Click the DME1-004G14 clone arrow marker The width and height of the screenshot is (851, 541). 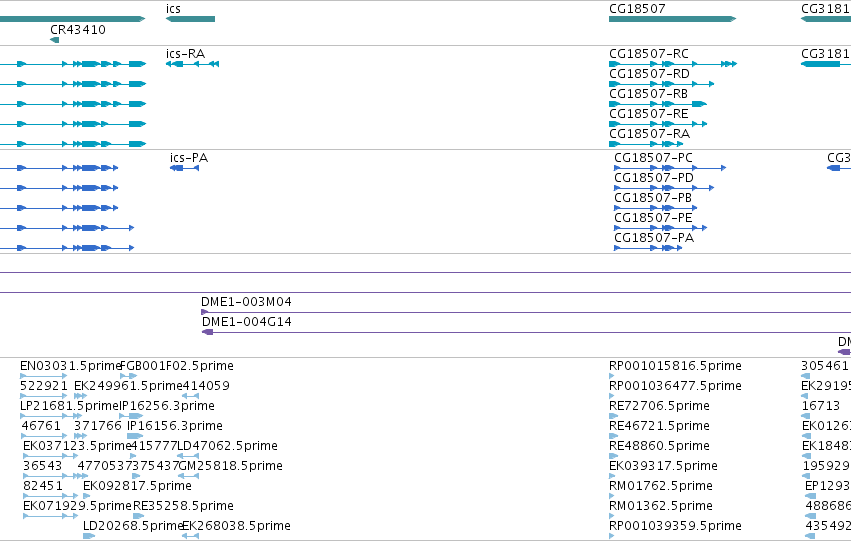[207, 332]
